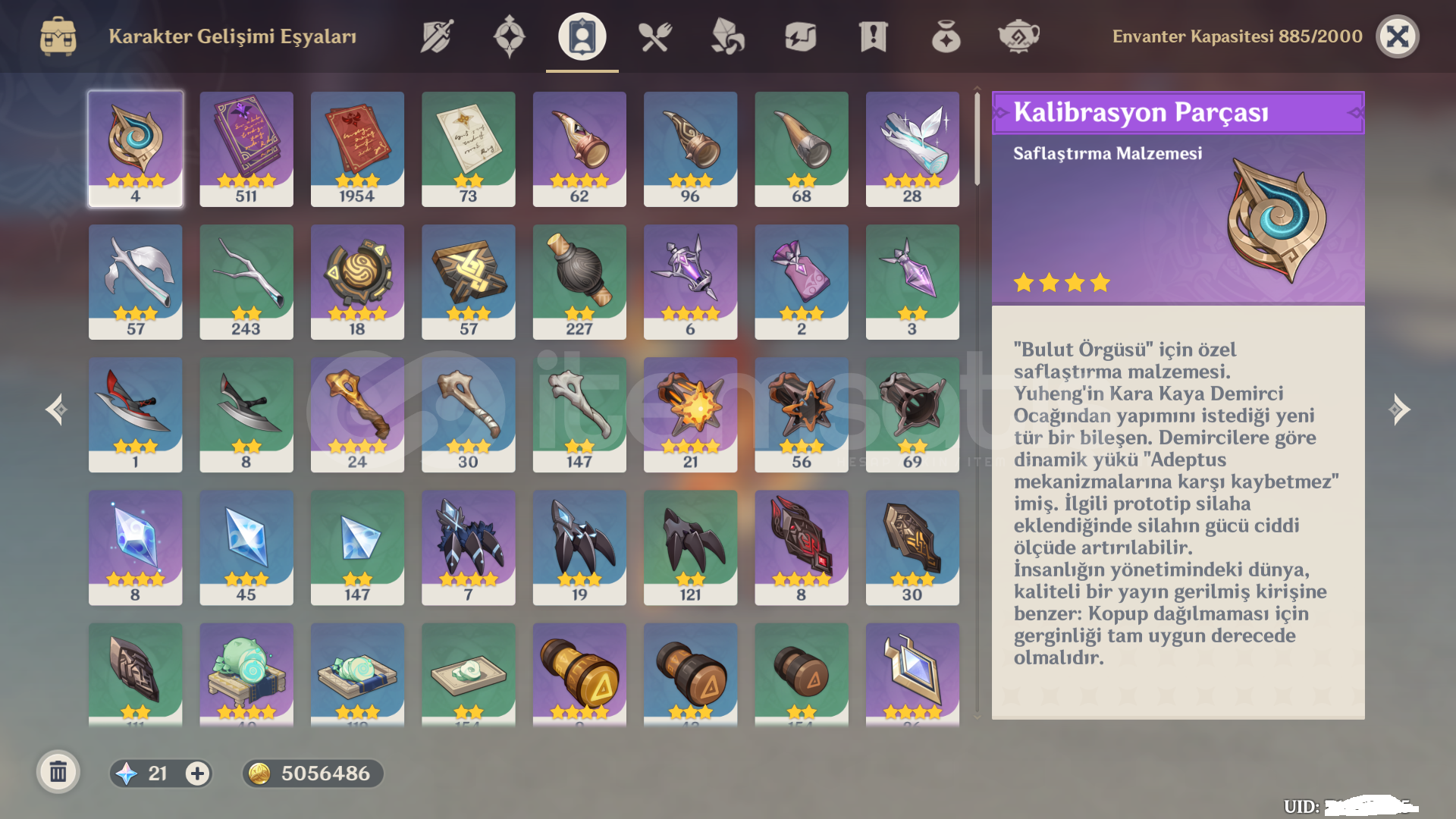Go to next inventory category arrow

[x=1400, y=409]
